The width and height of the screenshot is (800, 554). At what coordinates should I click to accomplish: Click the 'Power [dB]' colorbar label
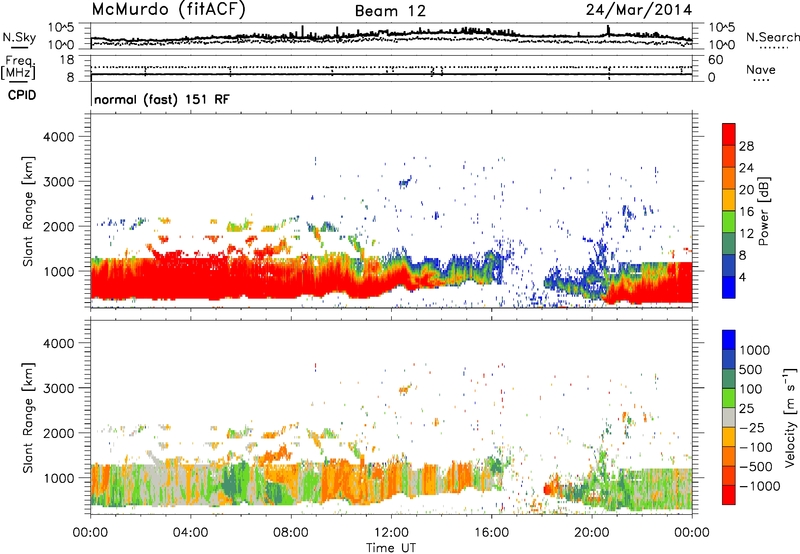click(x=764, y=211)
